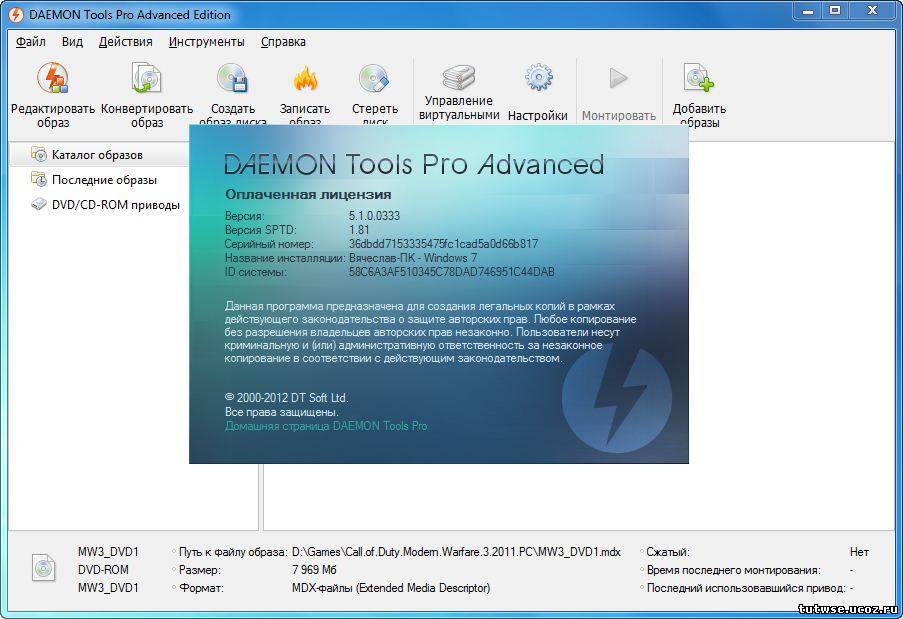
Task: Click the MDX-файлы format value
Action: pos(391,588)
